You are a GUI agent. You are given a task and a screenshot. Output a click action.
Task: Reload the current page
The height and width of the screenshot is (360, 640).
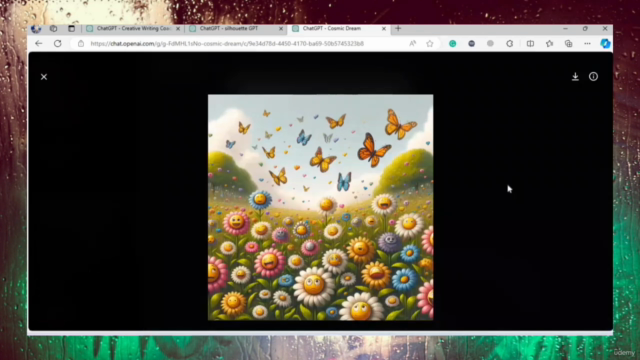58,43
